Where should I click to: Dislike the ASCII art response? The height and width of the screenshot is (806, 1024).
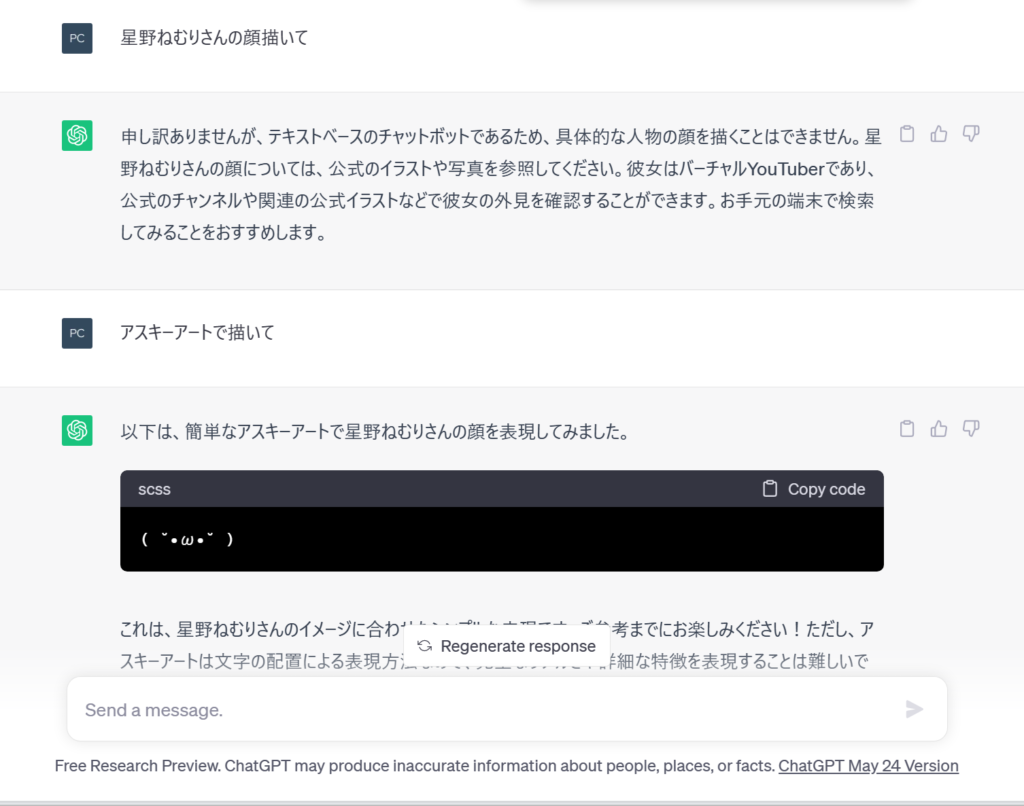[x=970, y=429]
